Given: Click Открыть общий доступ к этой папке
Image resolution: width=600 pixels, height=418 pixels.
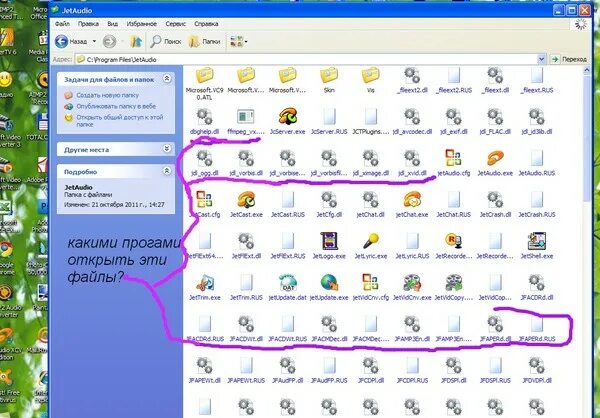Looking at the screenshot, I should click(120, 121).
